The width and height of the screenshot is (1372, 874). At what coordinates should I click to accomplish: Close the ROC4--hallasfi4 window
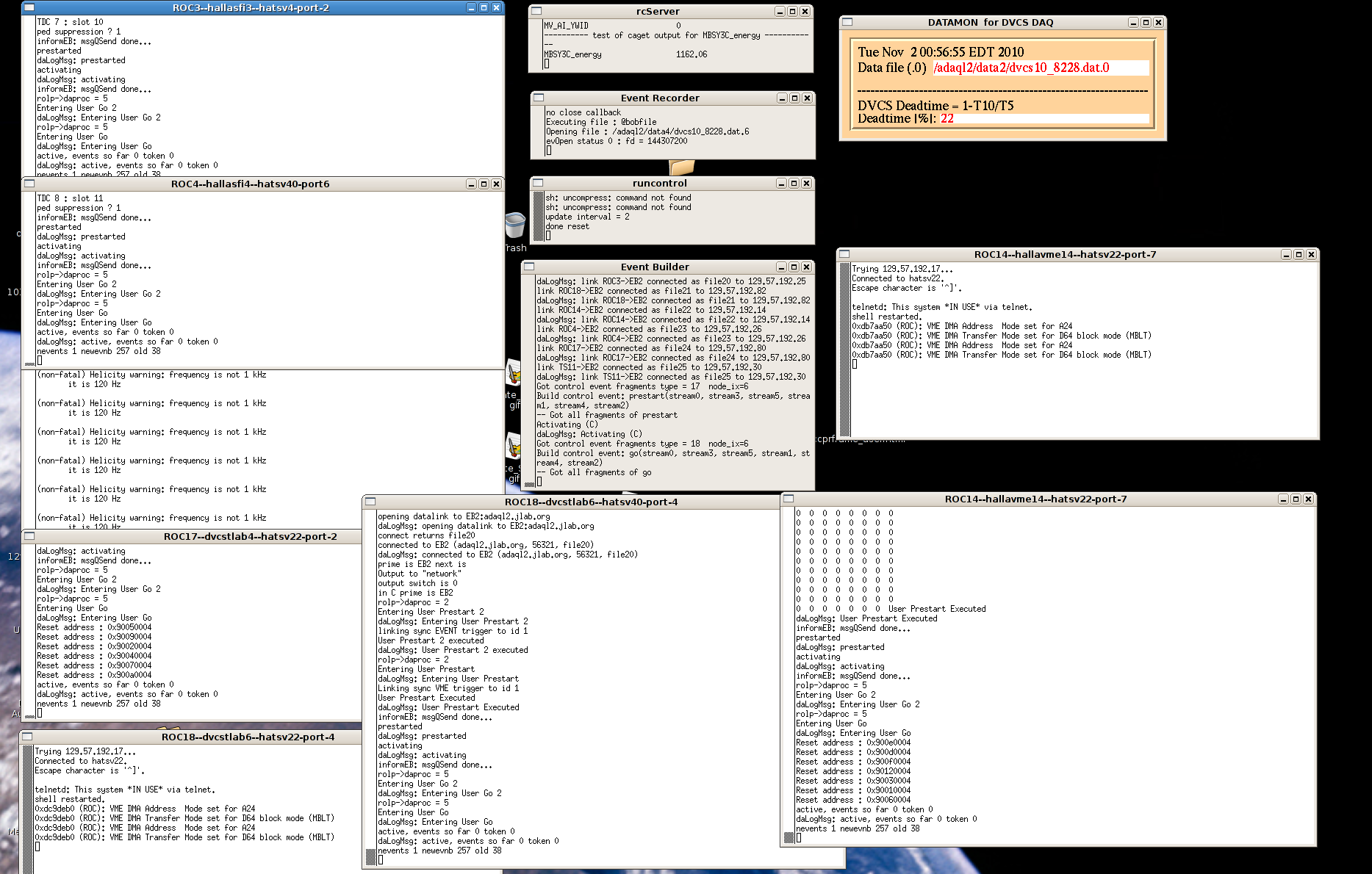[x=496, y=184]
